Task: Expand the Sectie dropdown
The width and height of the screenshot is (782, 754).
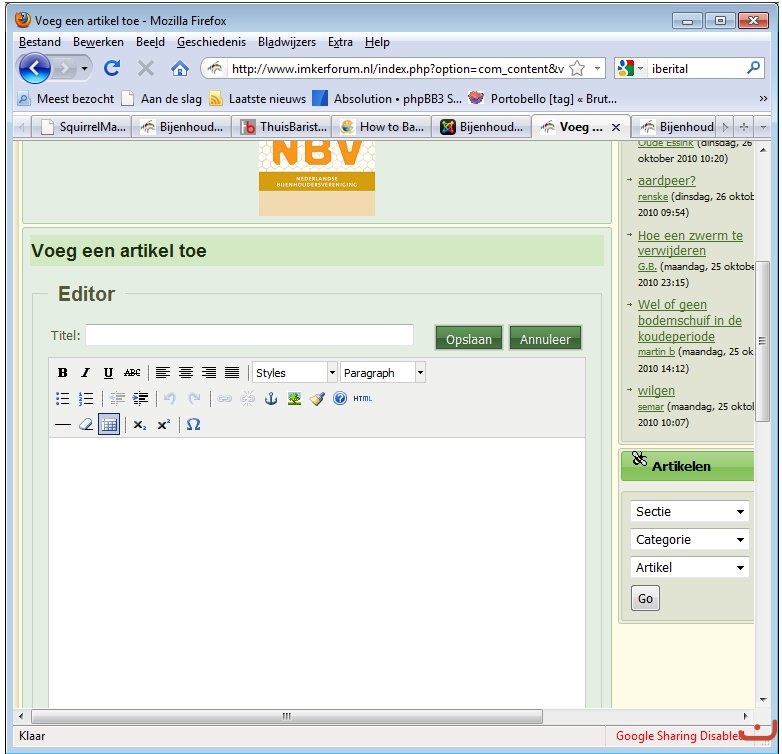Action: tap(689, 511)
